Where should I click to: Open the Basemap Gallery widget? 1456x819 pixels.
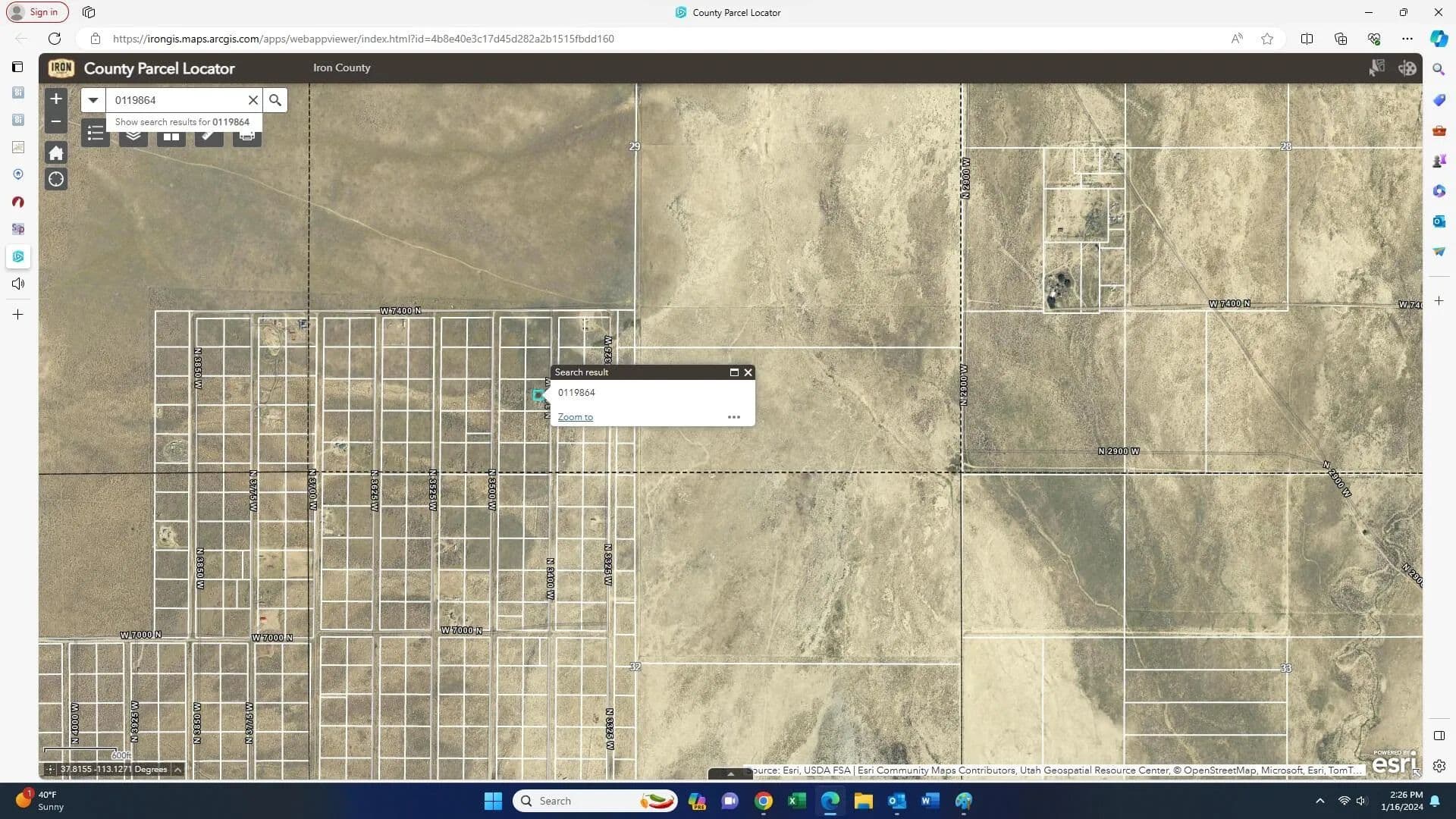coord(171,137)
